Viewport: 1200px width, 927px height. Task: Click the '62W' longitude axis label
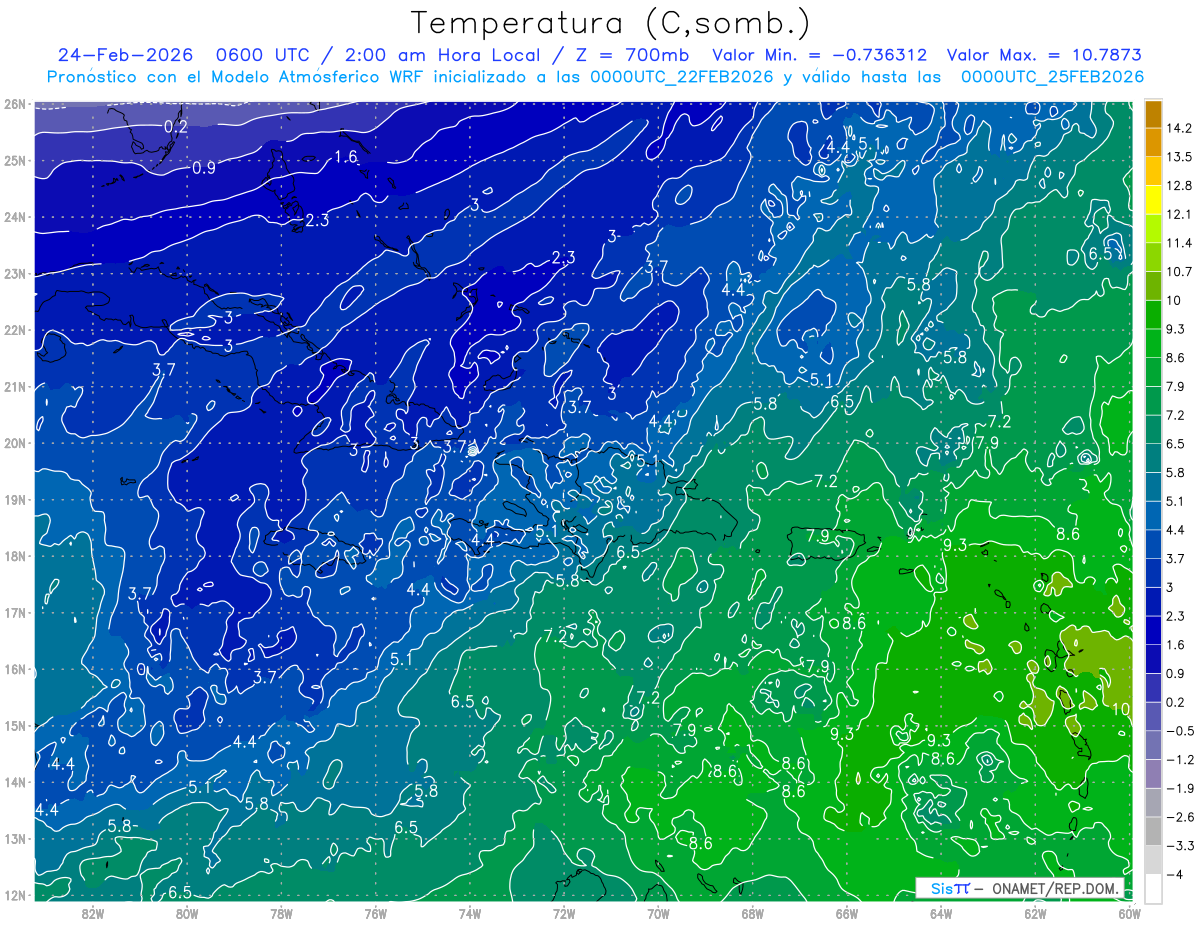pyautogui.click(x=1034, y=913)
